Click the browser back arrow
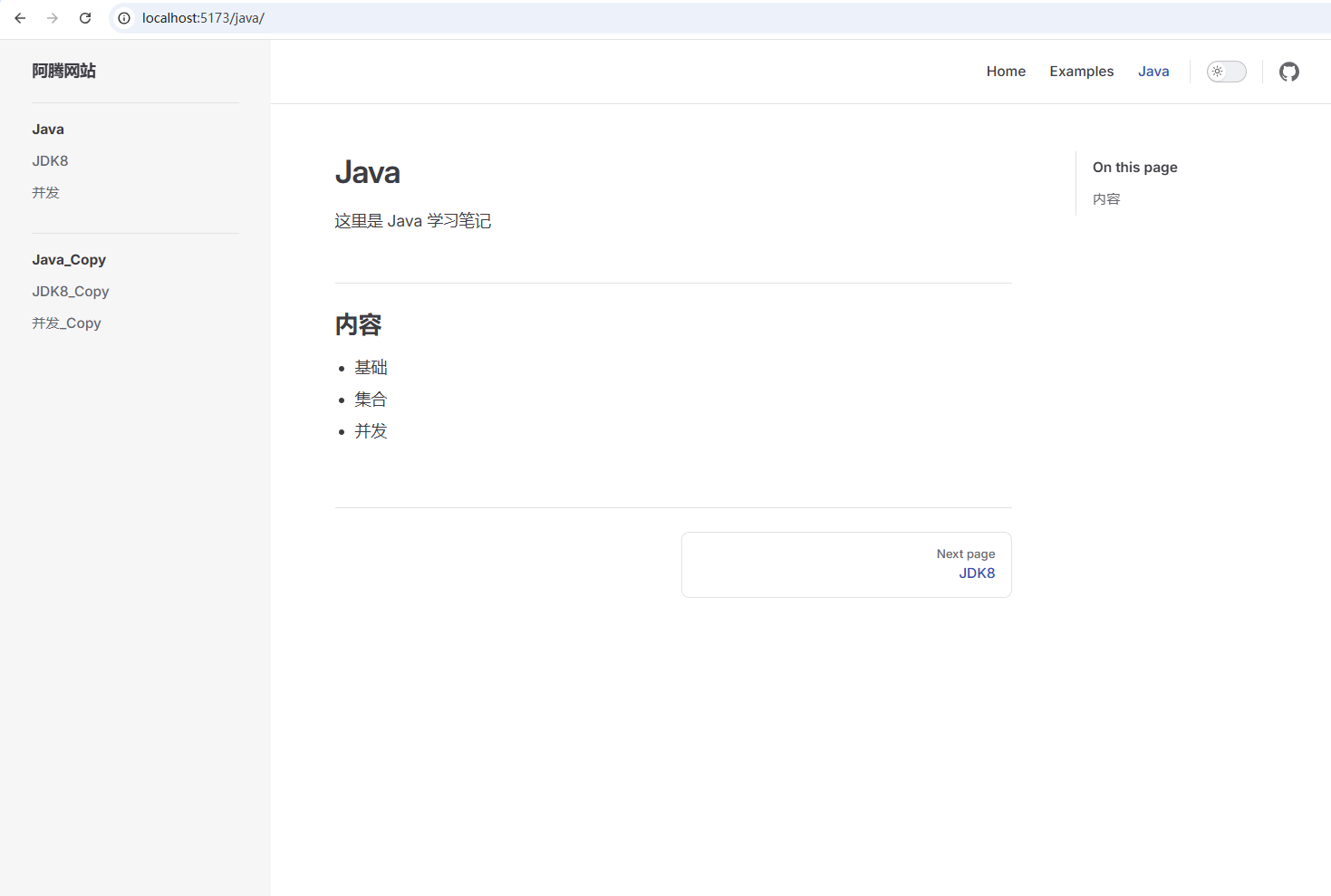Screen dimensions: 1331x896 click(20, 18)
